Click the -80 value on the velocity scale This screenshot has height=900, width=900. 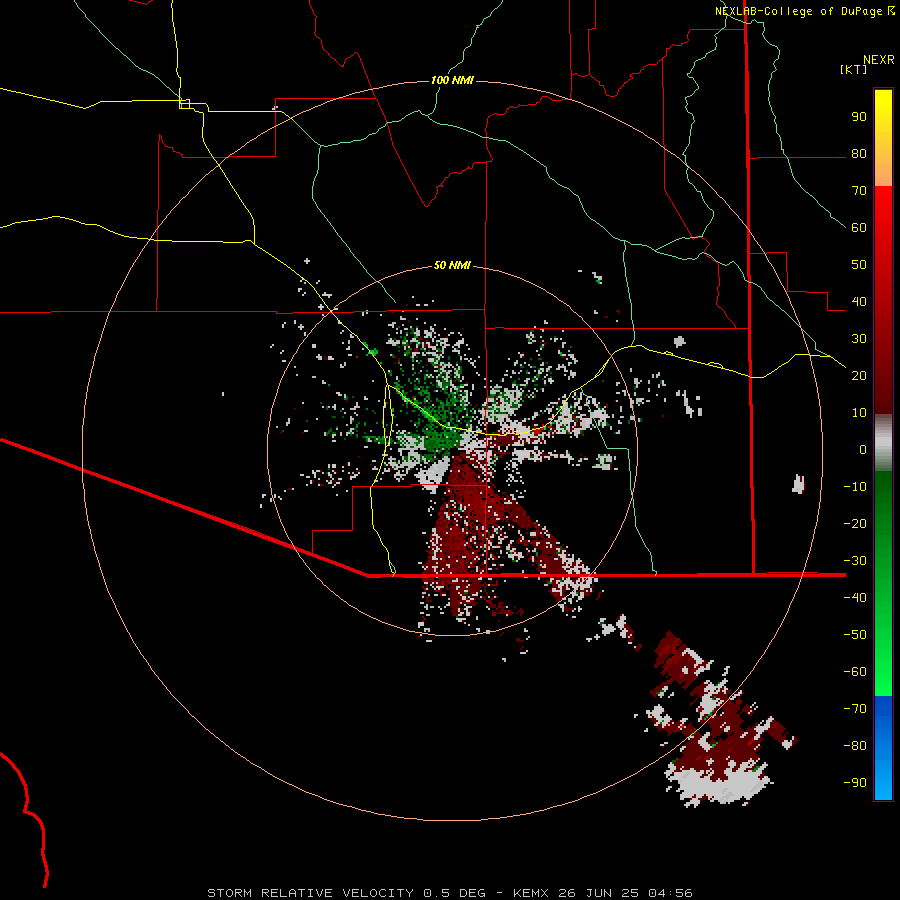[855, 746]
